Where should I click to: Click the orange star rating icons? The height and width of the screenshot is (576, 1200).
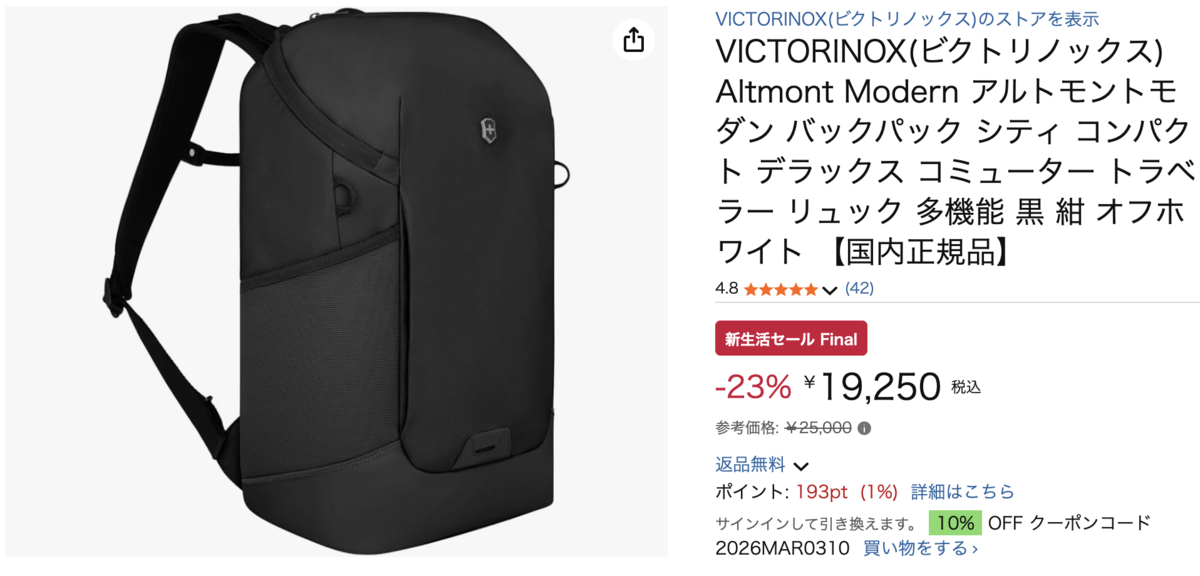(780, 289)
